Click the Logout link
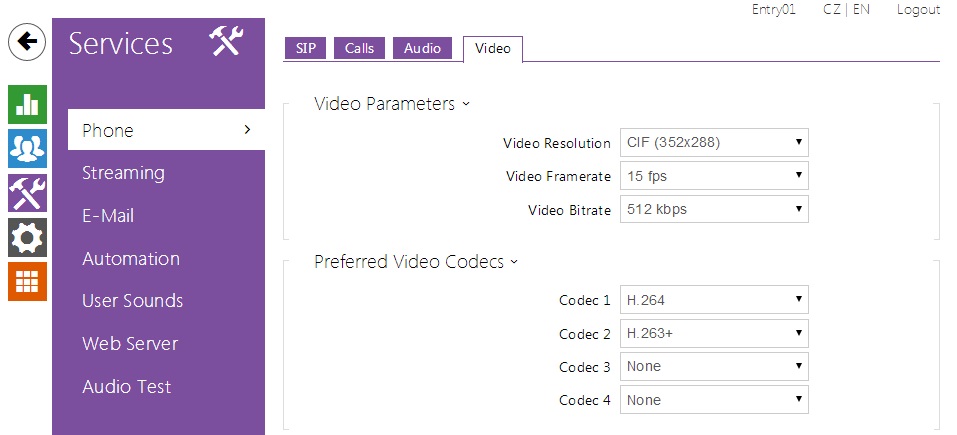Viewport: 957px width, 435px height. (x=918, y=10)
